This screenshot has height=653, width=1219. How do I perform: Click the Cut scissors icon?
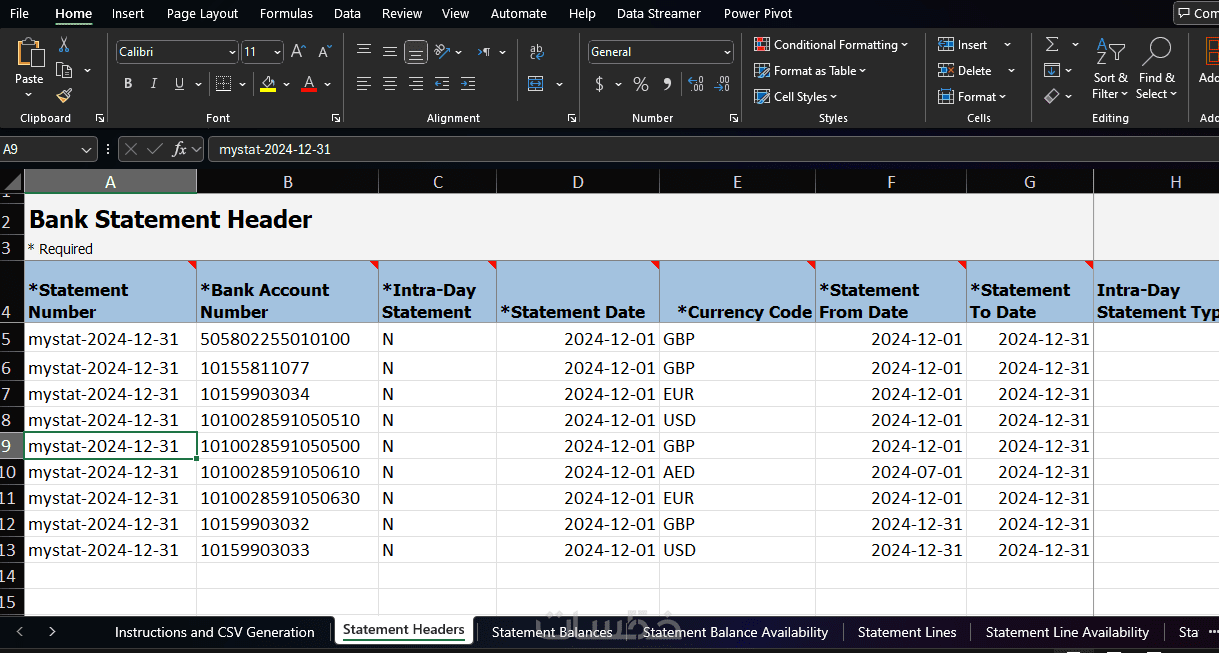64,45
